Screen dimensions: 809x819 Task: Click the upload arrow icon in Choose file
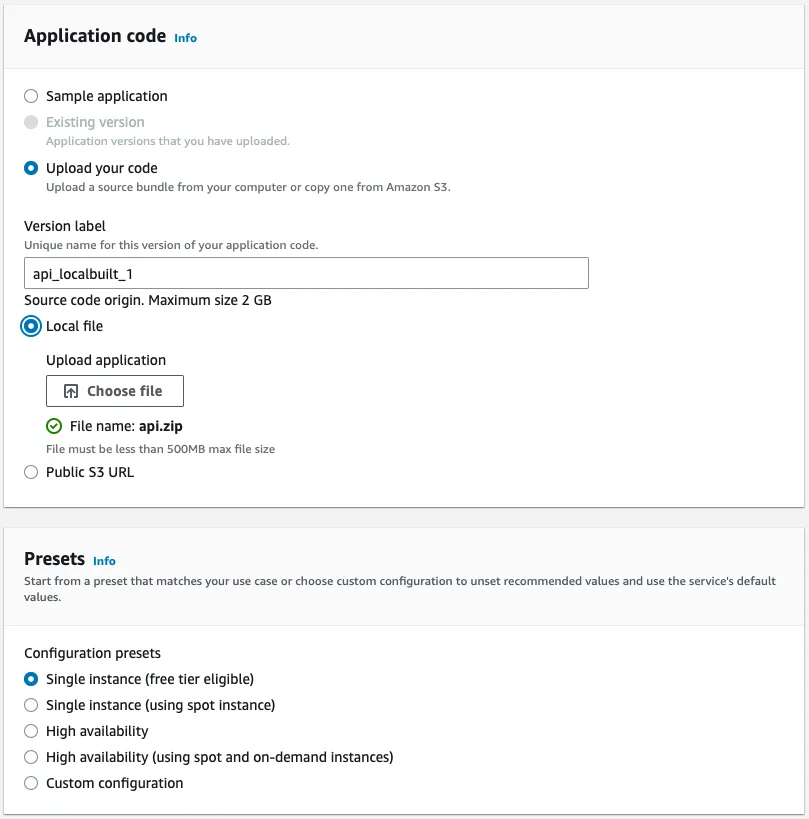(x=71, y=391)
